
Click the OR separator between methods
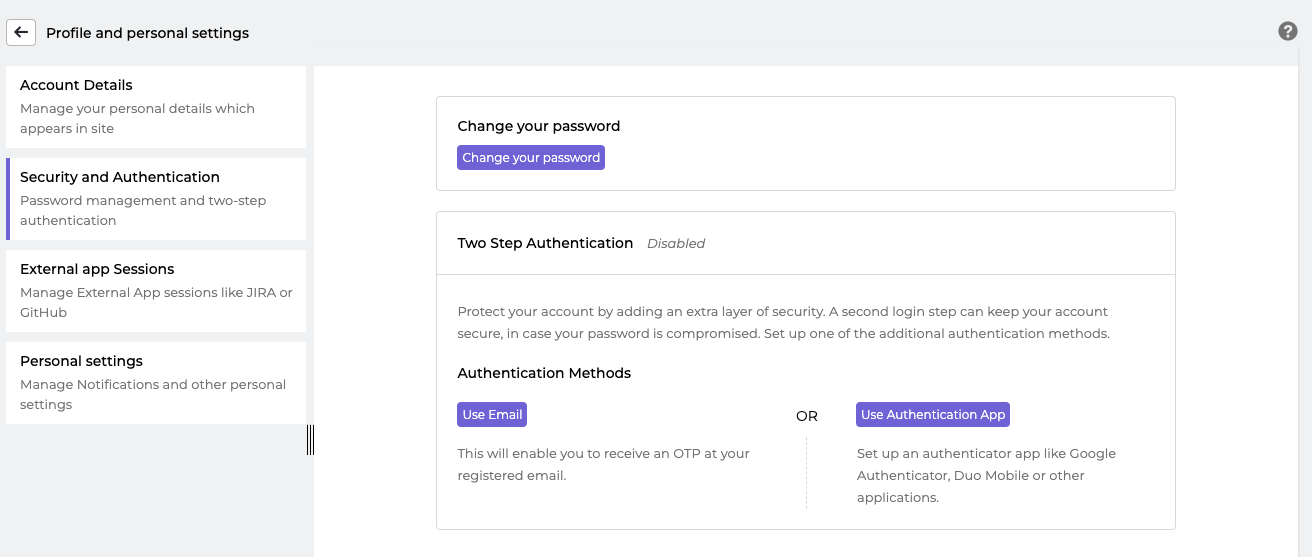pos(807,416)
